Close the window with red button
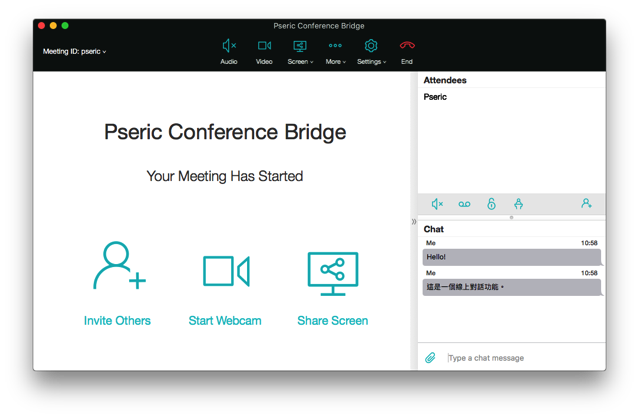 [x=41, y=26]
